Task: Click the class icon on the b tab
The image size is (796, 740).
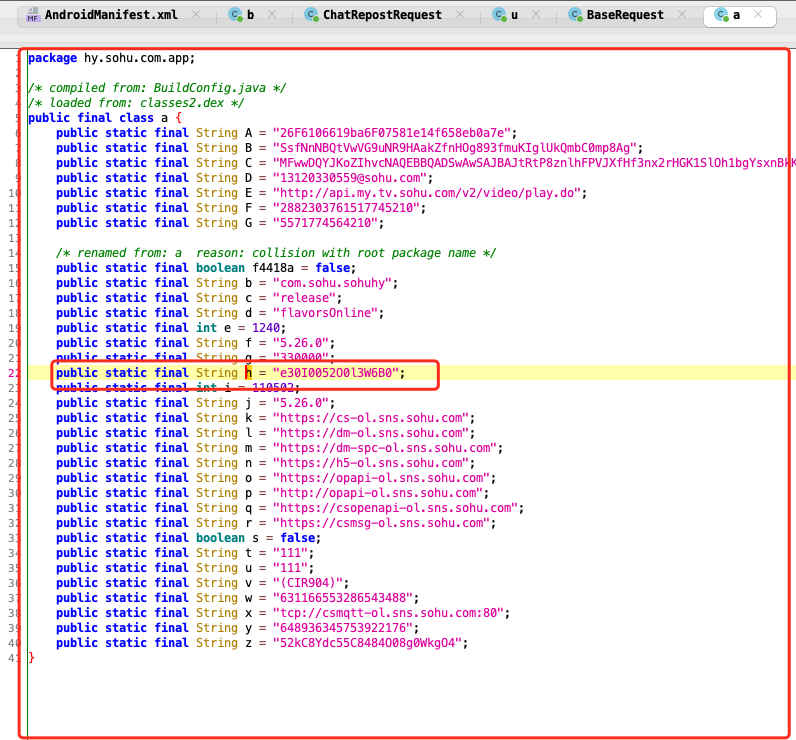Action: tap(236, 15)
